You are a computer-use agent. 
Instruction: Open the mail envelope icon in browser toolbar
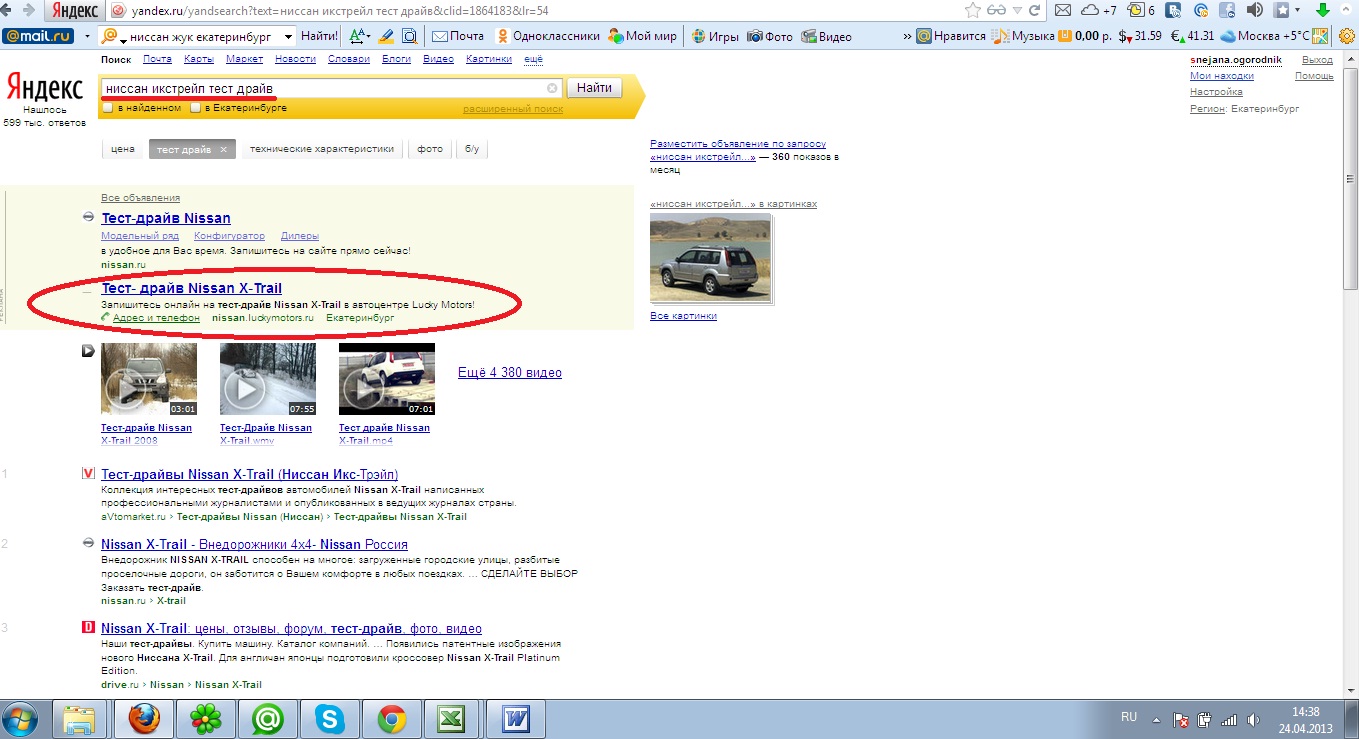pos(1064,10)
